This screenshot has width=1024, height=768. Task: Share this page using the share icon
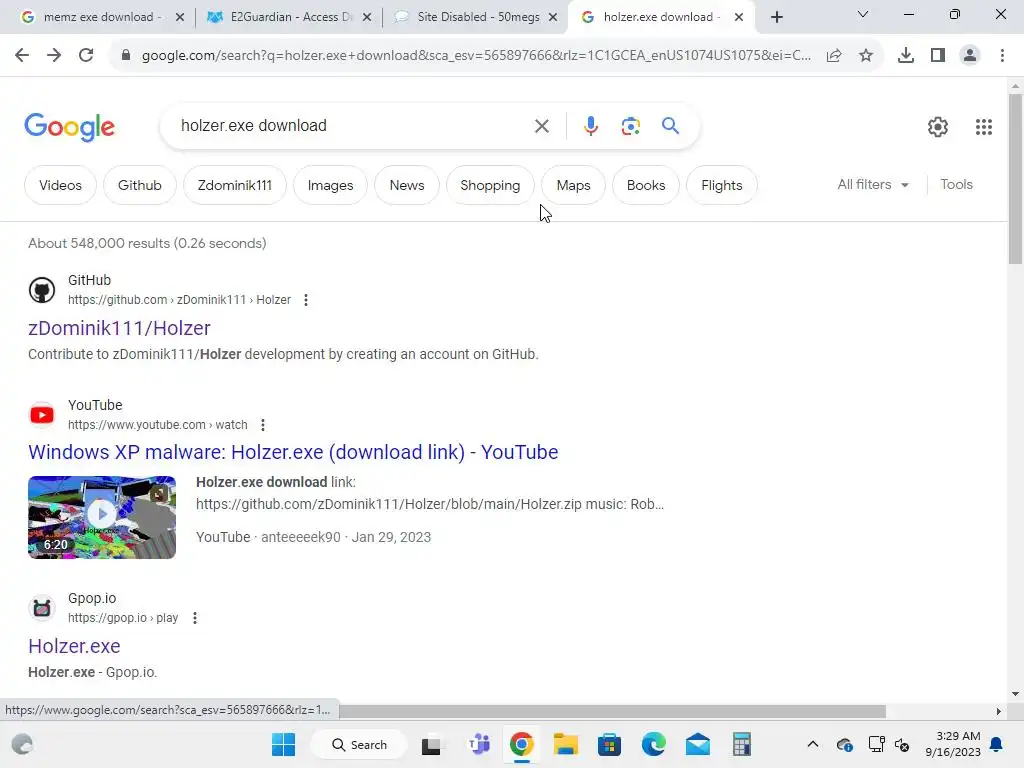point(834,56)
